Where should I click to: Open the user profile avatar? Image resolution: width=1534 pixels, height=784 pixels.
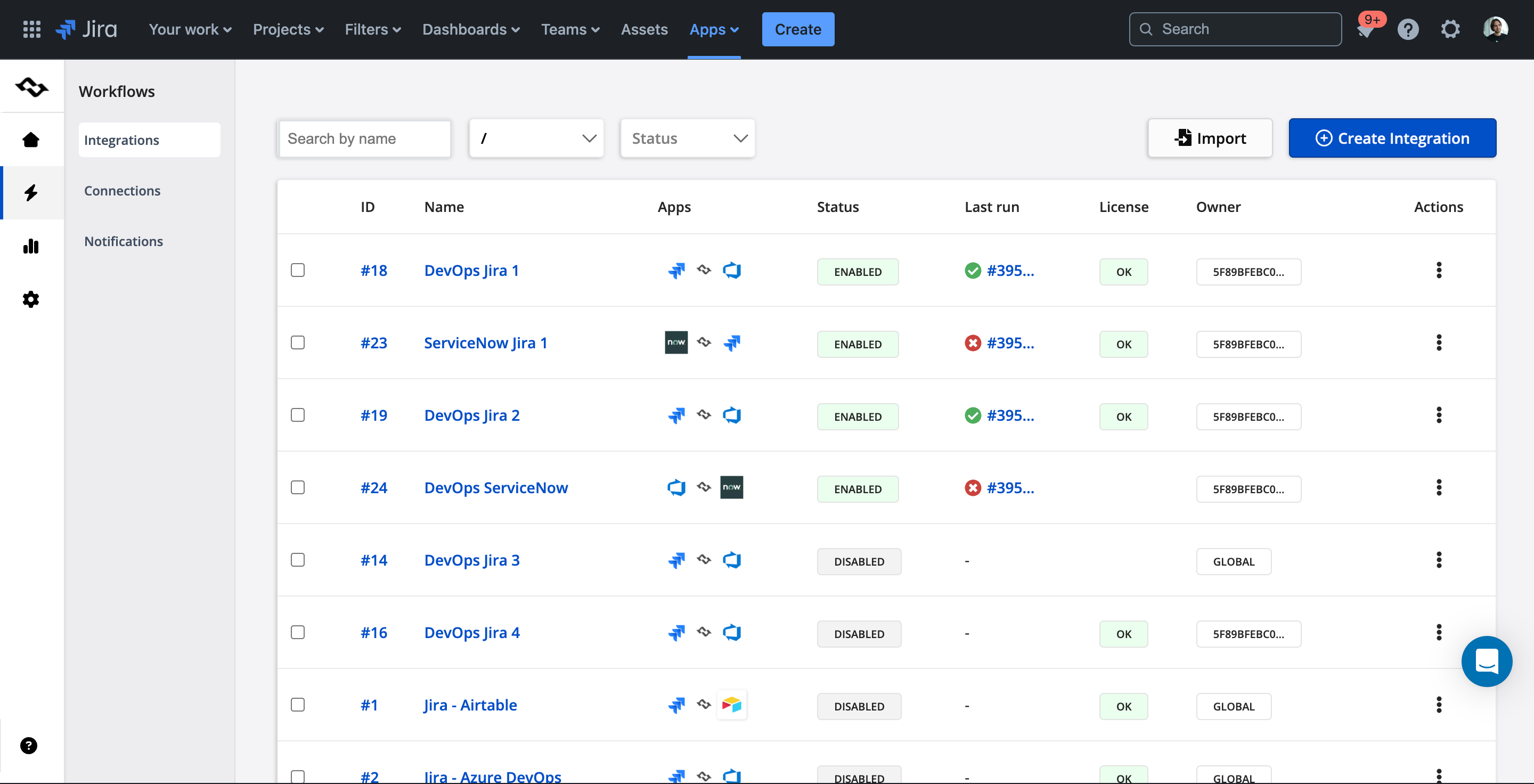click(x=1495, y=29)
